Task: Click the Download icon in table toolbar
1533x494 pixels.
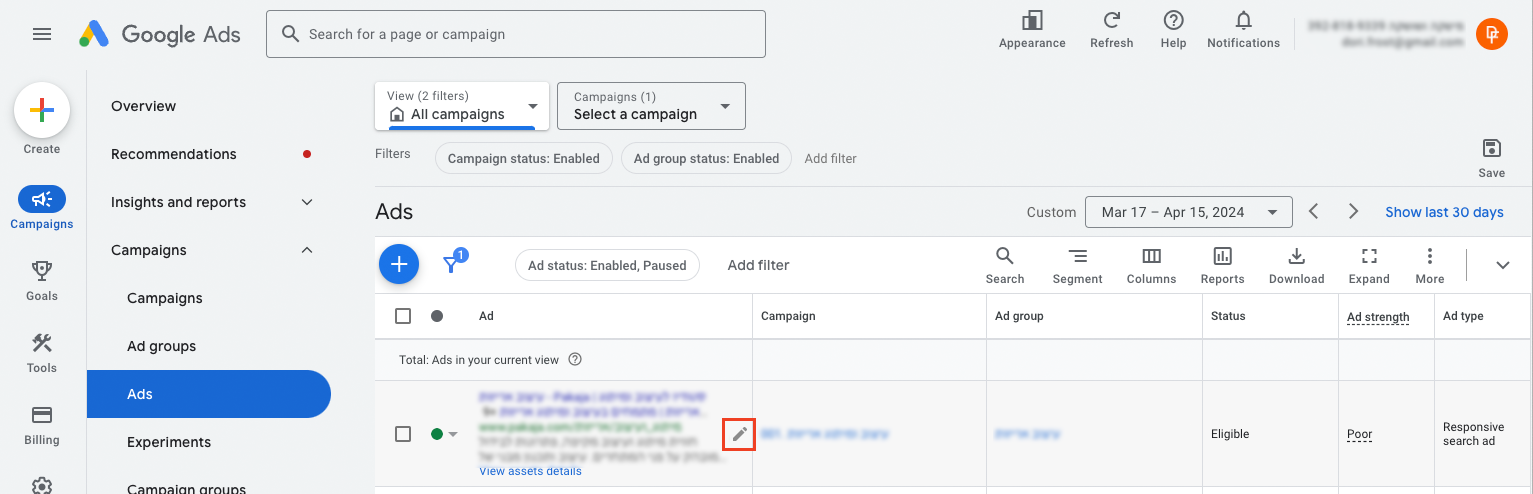Action: pos(1296,256)
